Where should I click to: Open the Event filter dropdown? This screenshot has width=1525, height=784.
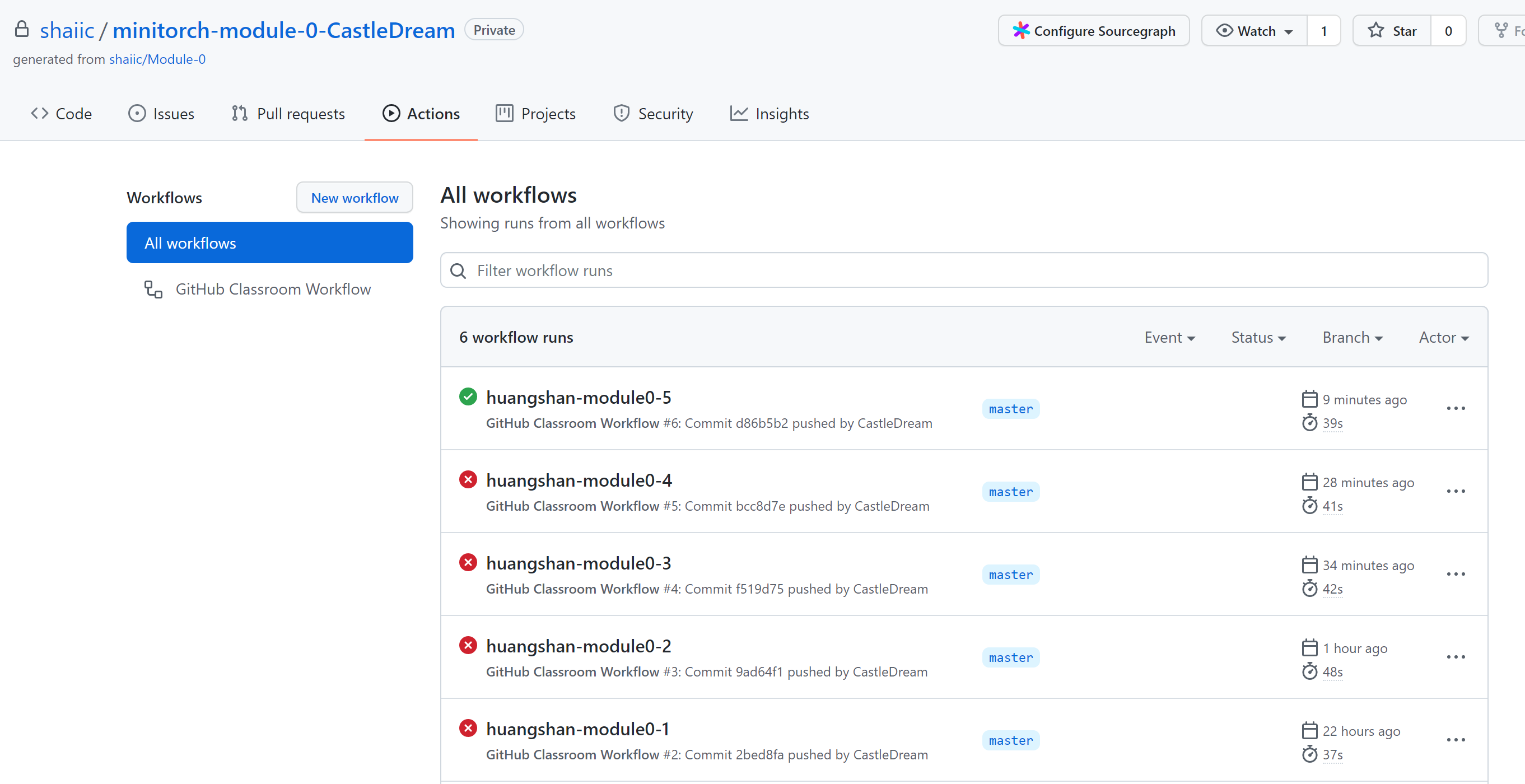pos(1169,337)
